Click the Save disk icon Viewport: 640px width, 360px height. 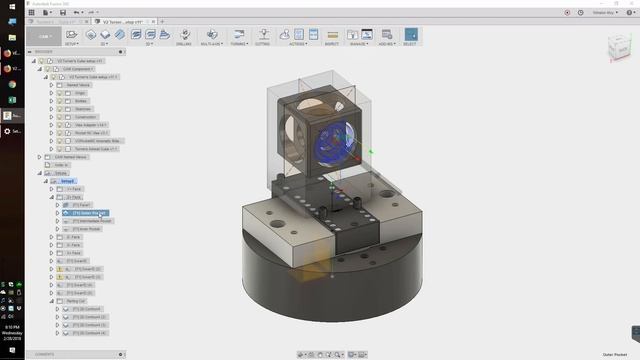click(63, 13)
